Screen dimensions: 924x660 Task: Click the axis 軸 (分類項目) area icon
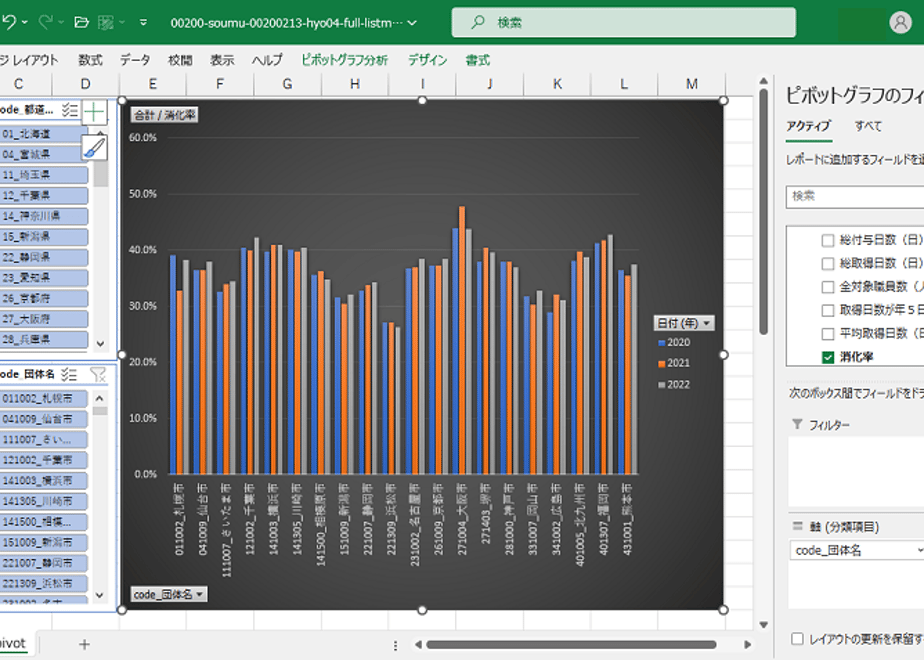tap(797, 526)
